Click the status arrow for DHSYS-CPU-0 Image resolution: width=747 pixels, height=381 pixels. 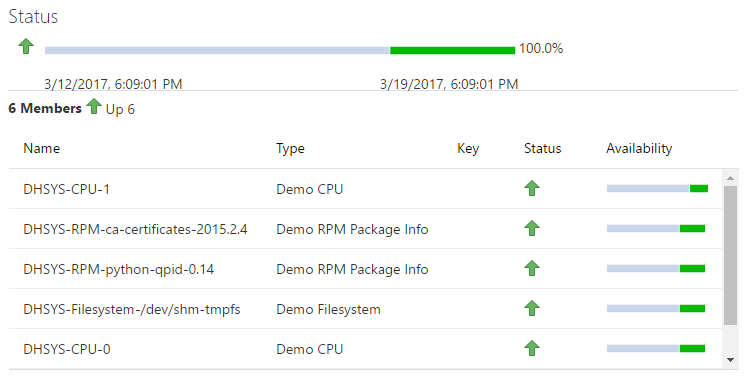532,349
